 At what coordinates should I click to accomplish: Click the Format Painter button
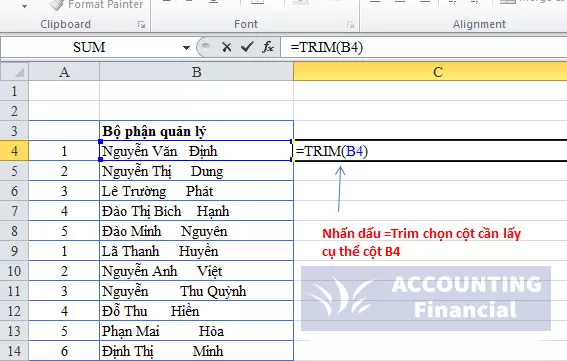[96, 5]
